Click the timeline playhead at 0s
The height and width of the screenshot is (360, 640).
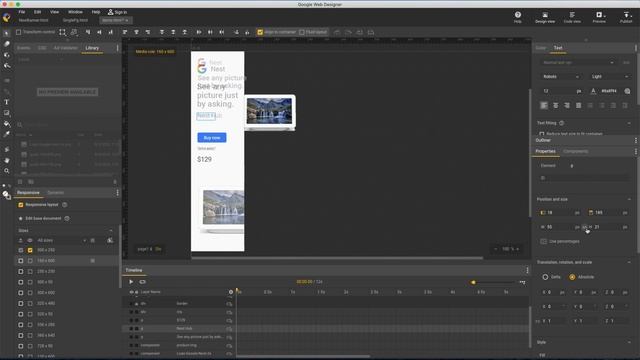tap(237, 291)
